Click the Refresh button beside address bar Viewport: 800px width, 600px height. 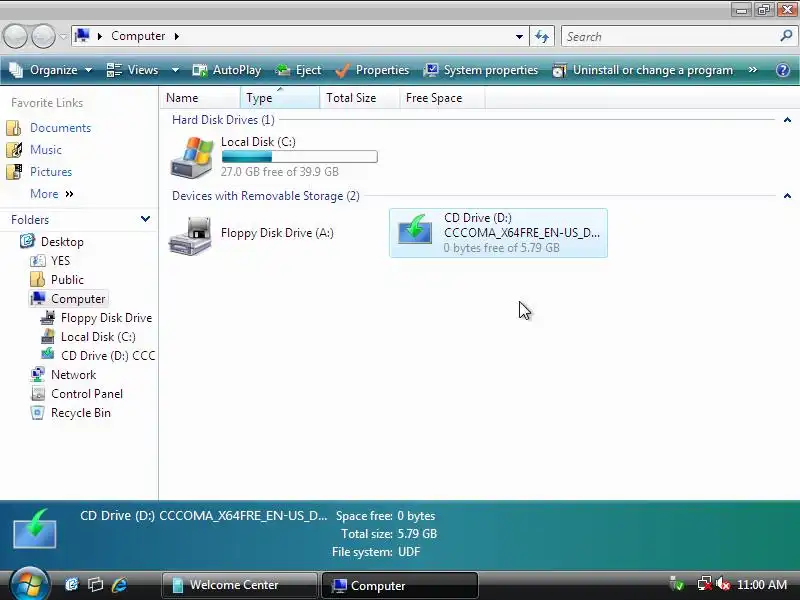(x=542, y=36)
